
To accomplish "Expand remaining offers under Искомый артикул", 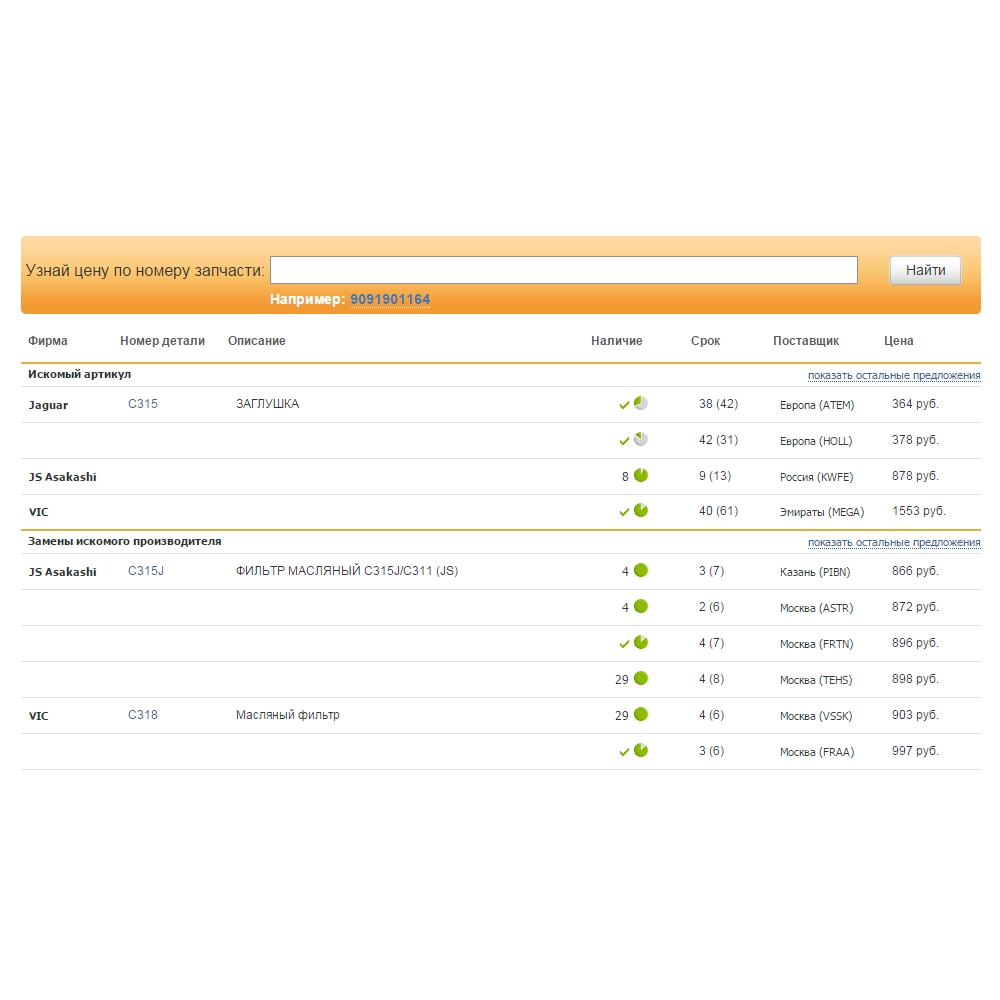I will coord(894,376).
